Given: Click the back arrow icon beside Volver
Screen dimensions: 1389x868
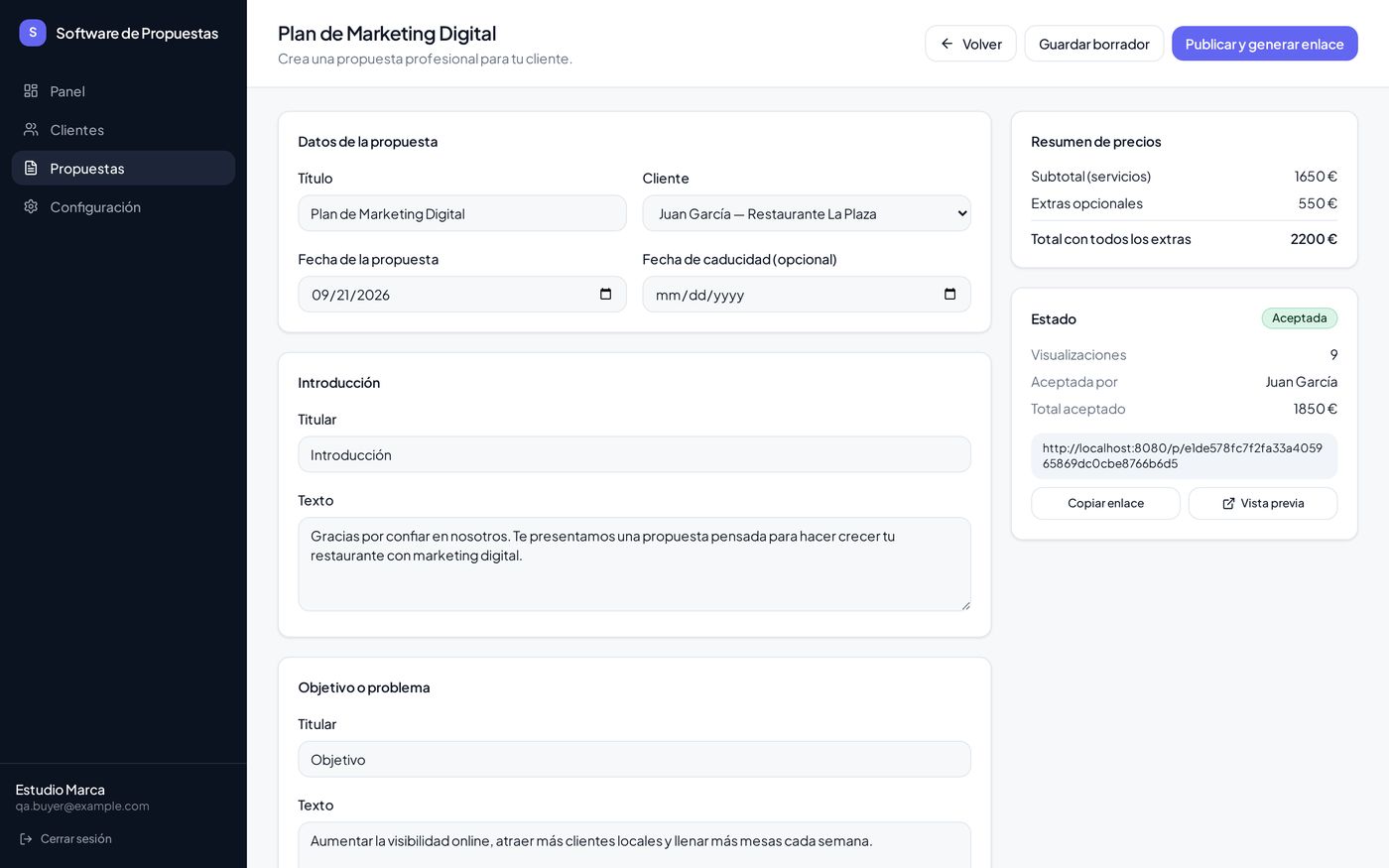Looking at the screenshot, I should click(x=947, y=44).
